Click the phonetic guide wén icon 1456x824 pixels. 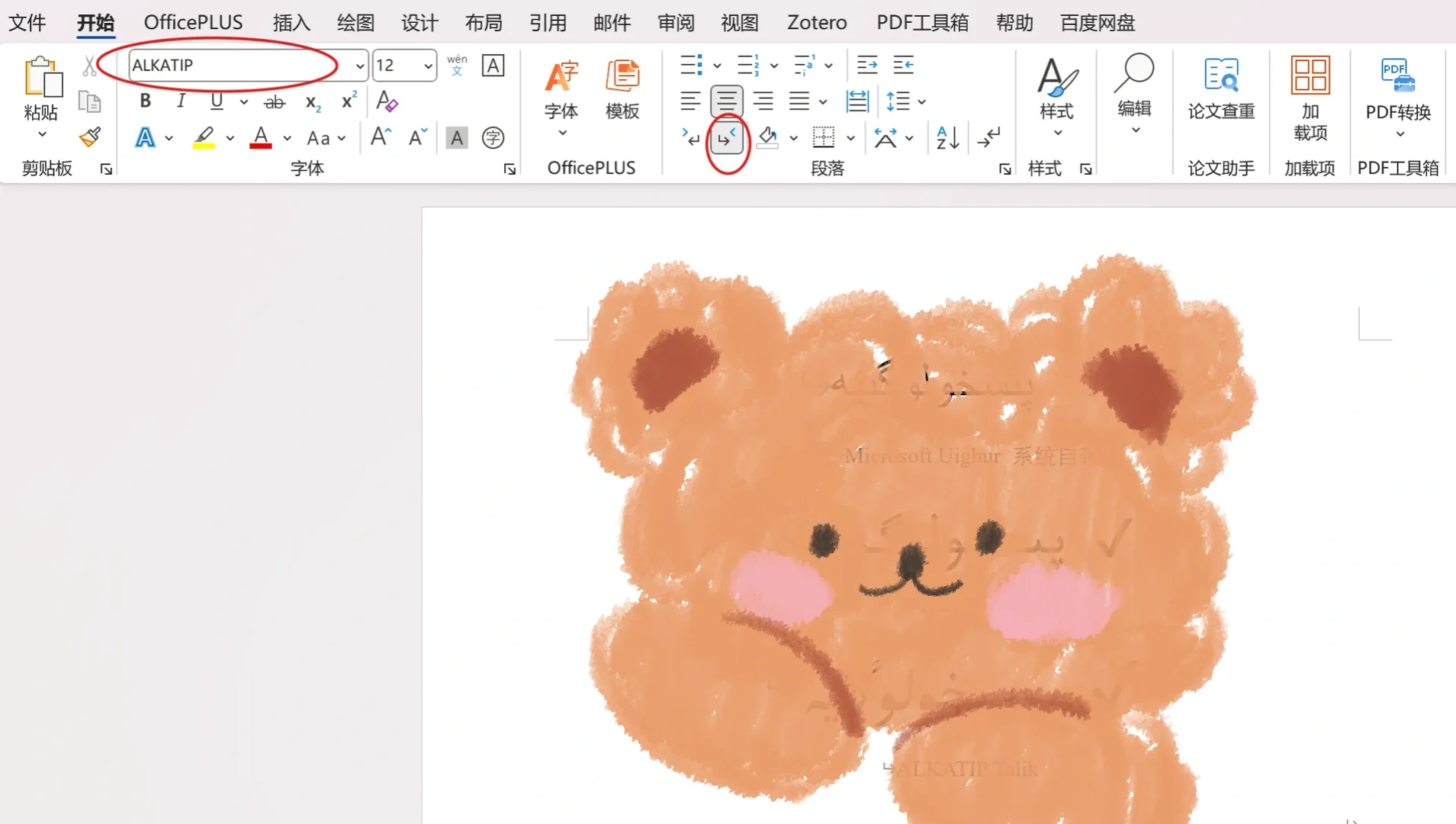[457, 65]
